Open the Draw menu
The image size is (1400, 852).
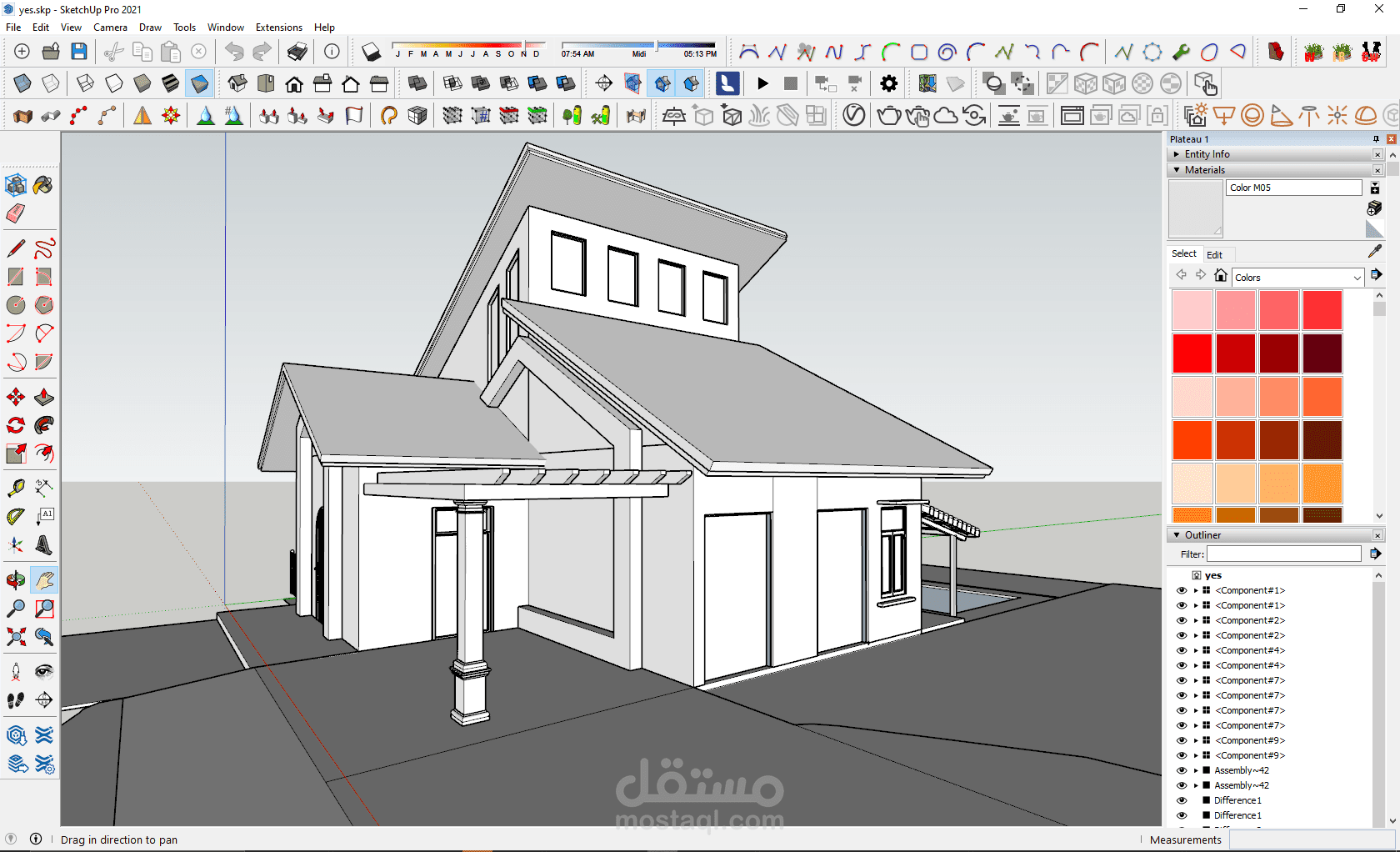150,28
